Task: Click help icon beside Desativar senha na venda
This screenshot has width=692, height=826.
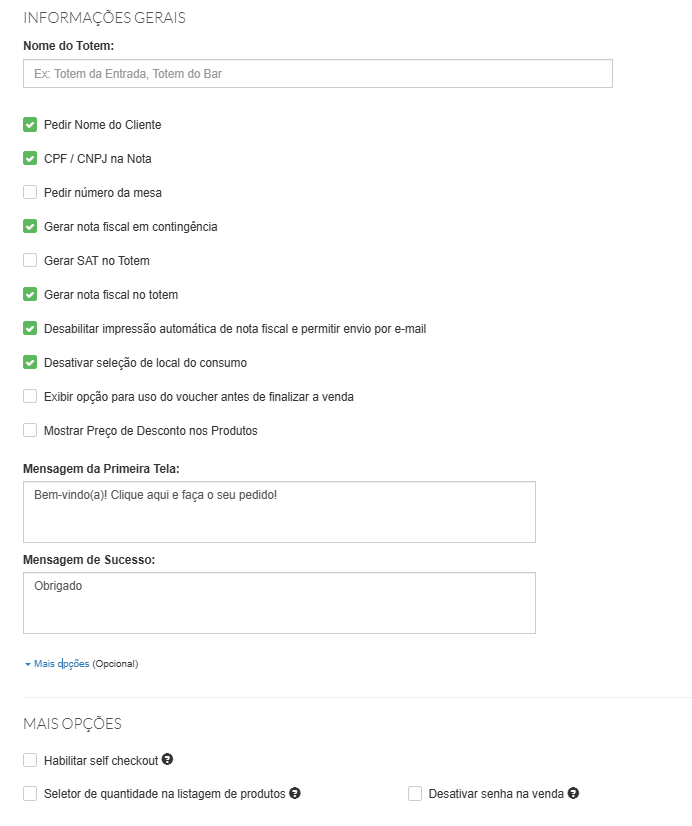Action: point(574,792)
